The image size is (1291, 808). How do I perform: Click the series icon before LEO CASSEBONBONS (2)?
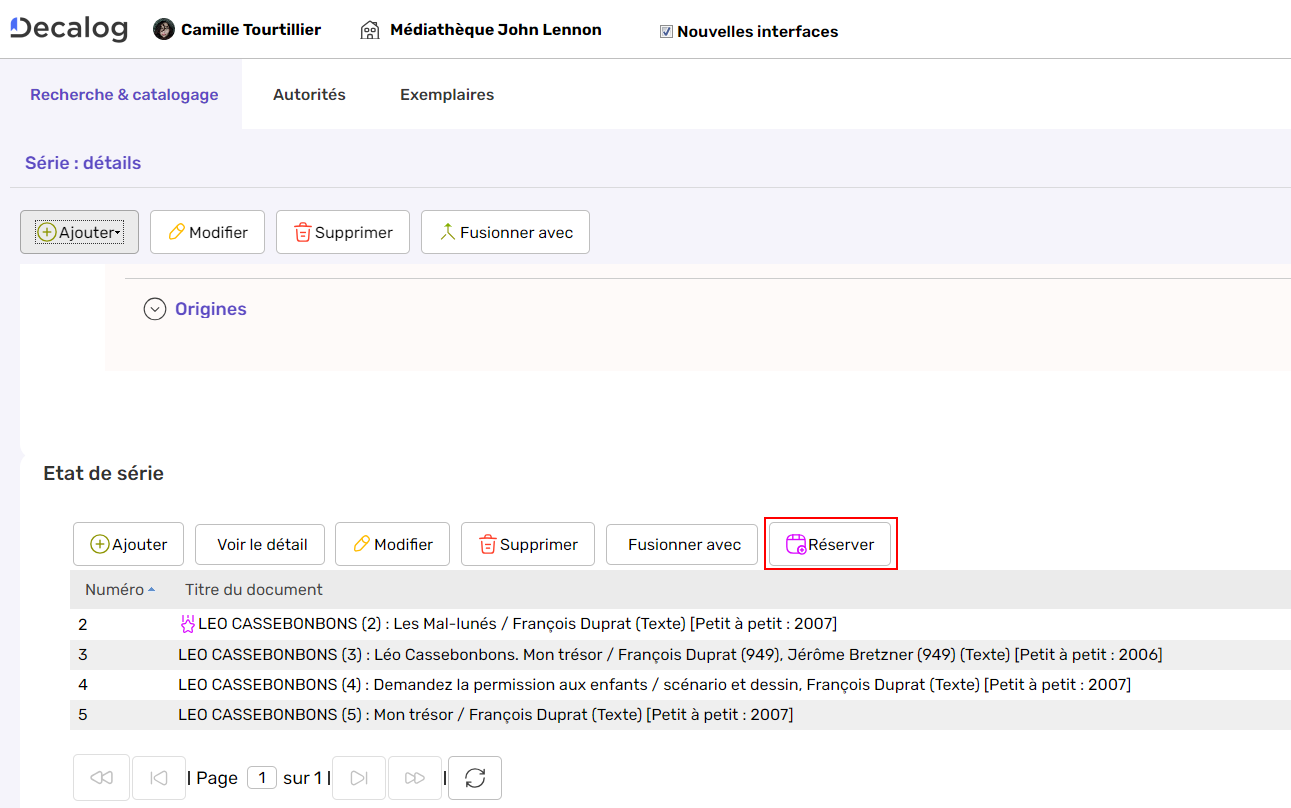coord(188,623)
